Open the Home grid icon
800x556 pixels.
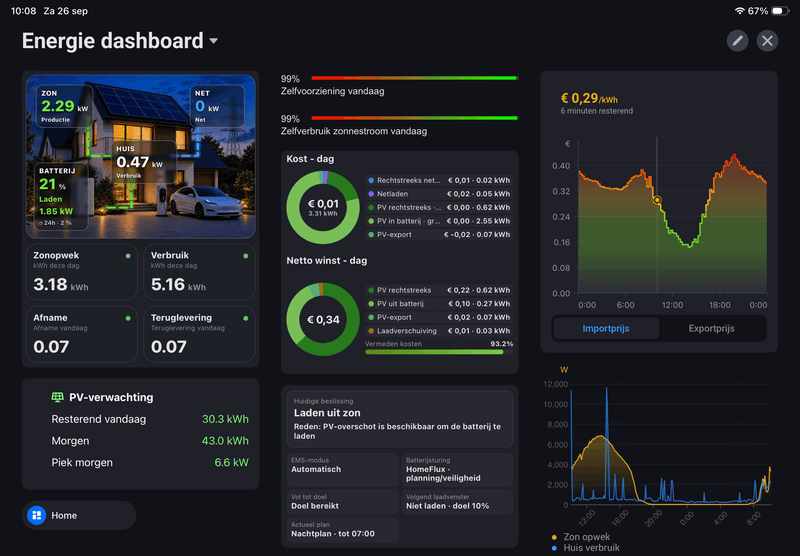coord(37,515)
